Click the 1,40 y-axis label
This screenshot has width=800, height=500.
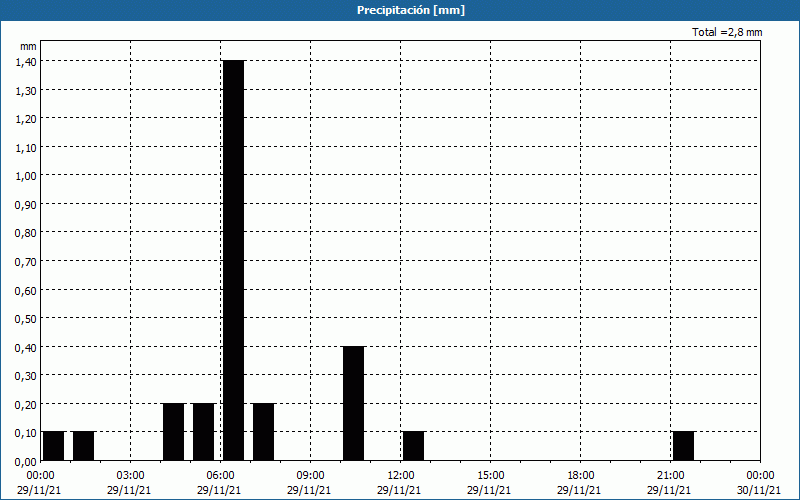click(x=26, y=61)
